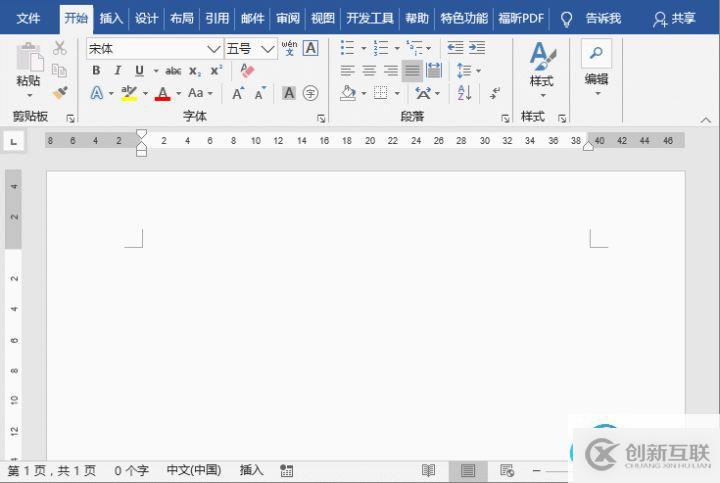This screenshot has height=483, width=720.
Task: Open the 布局 ribbon tab
Action: (181, 18)
